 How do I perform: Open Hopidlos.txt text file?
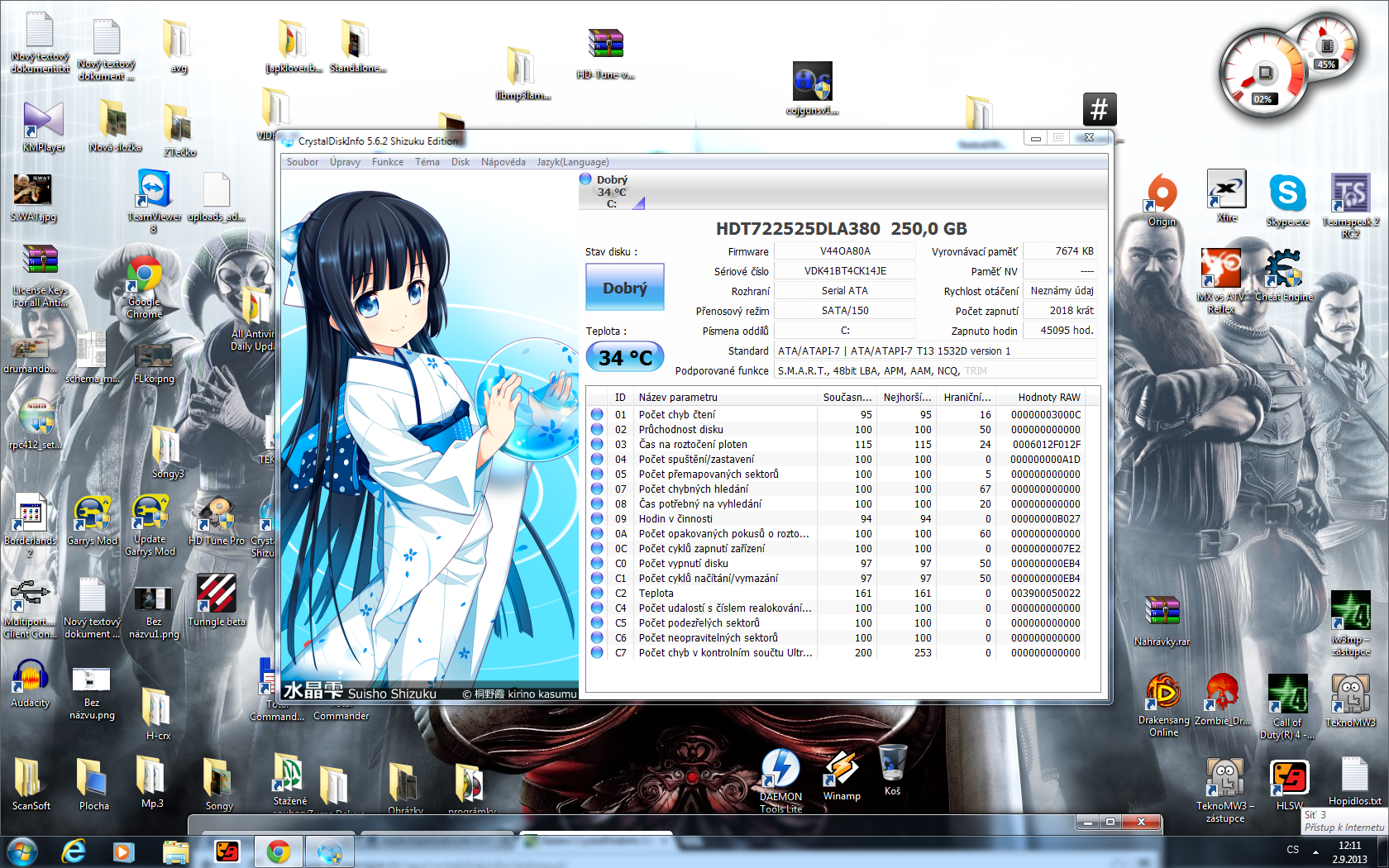[1354, 780]
